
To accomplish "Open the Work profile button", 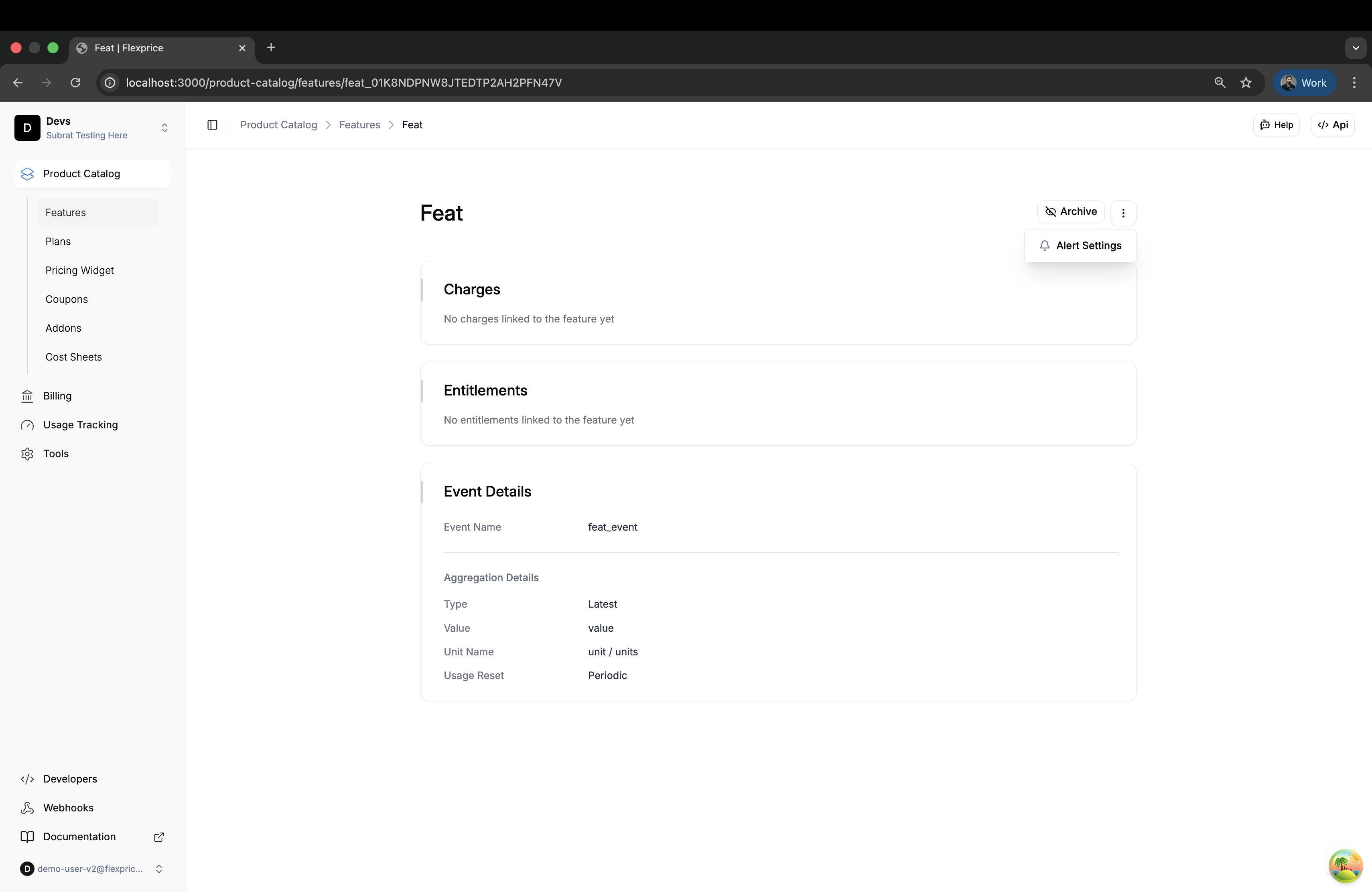I will click(x=1304, y=82).
